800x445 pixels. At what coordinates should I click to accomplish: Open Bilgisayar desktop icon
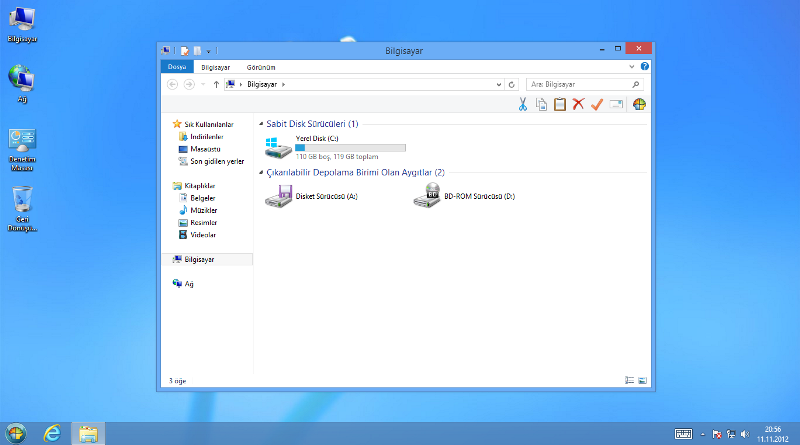[22, 24]
